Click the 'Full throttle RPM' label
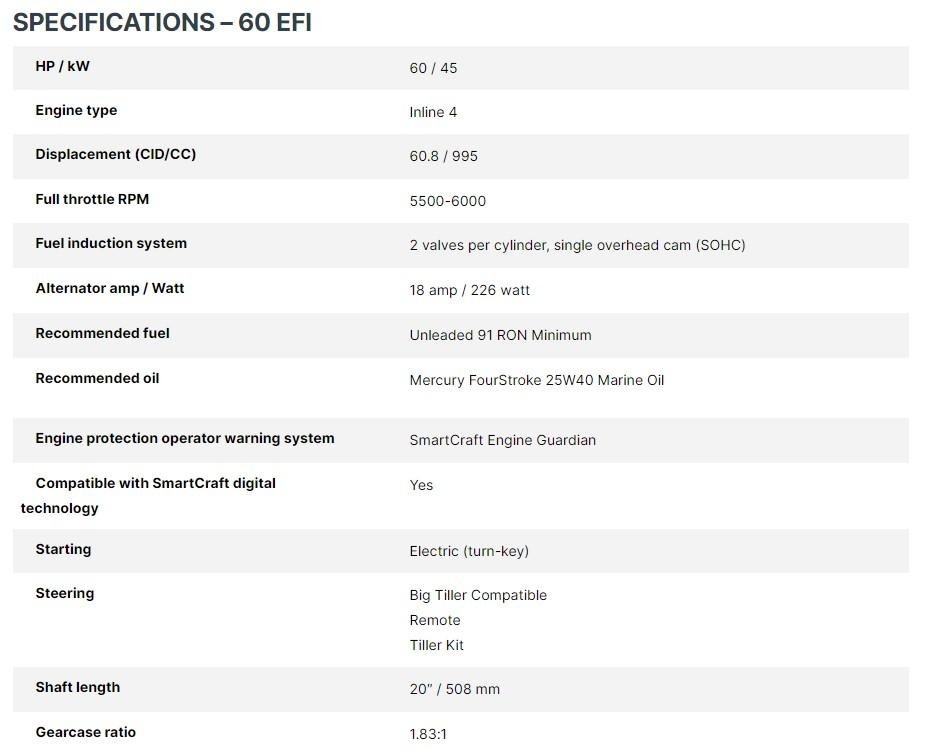The image size is (940, 755). point(92,199)
